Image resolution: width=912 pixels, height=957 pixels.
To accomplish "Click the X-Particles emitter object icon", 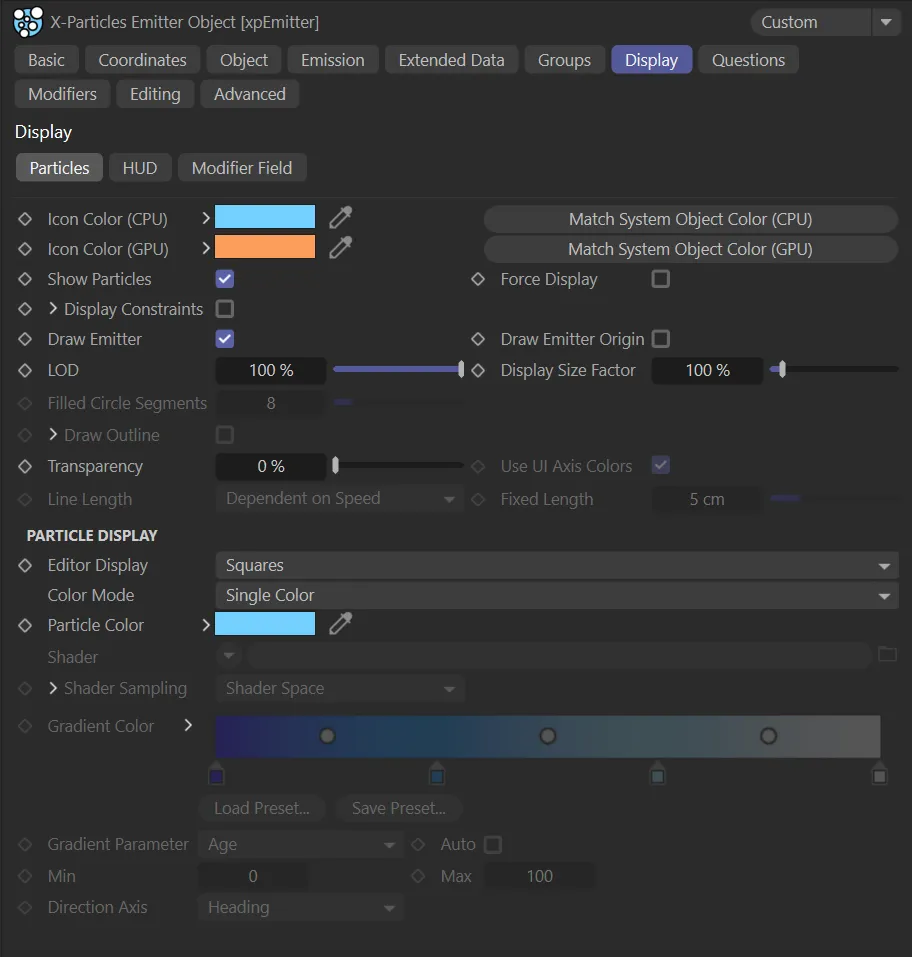I will tap(28, 21).
